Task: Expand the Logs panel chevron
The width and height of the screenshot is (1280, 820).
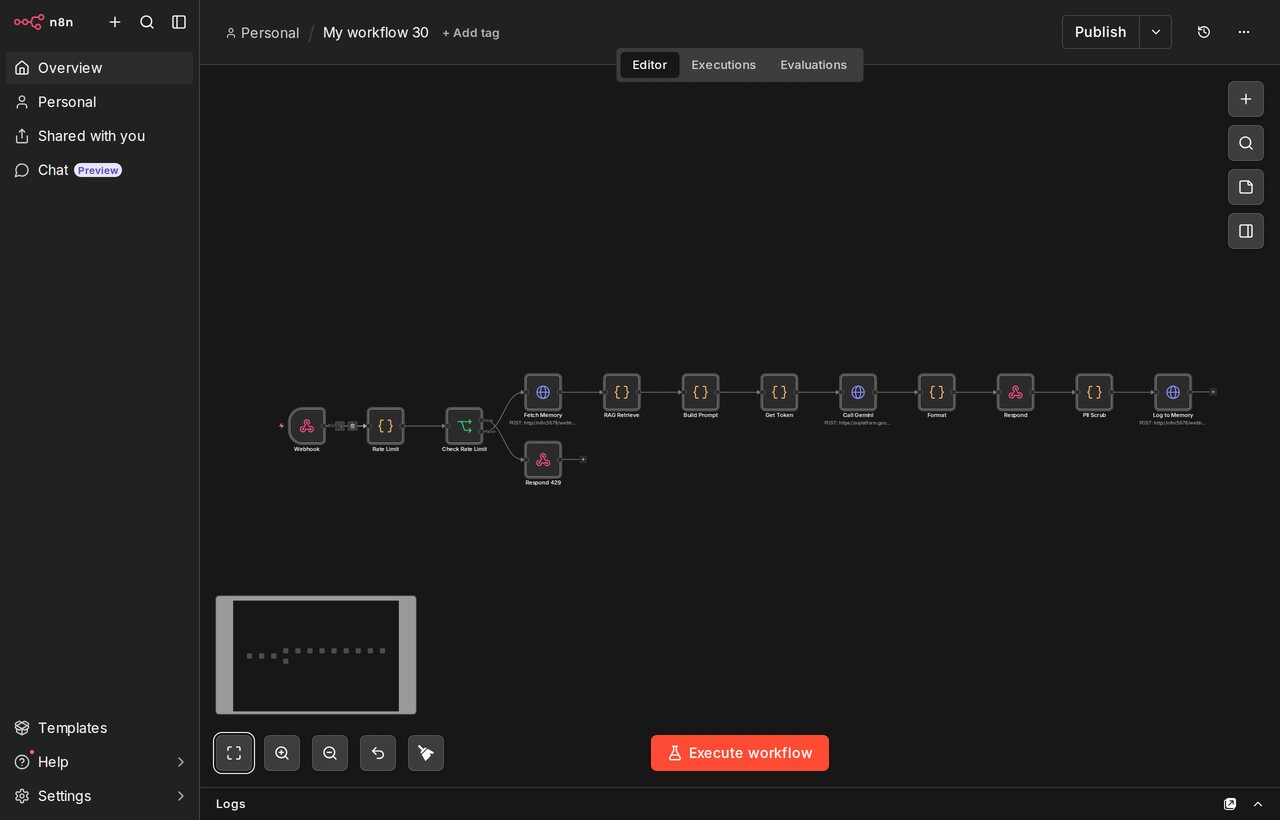Action: point(1258,804)
